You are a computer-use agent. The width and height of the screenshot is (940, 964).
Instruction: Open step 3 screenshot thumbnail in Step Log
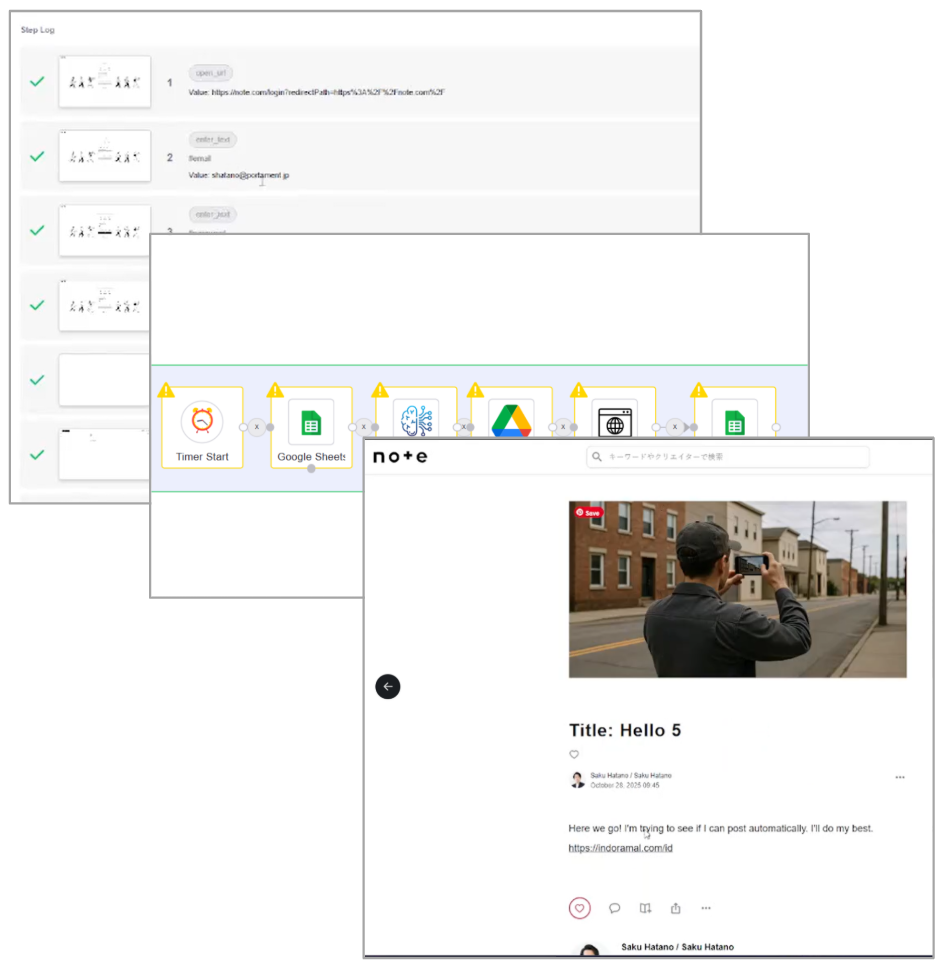click(x=105, y=231)
